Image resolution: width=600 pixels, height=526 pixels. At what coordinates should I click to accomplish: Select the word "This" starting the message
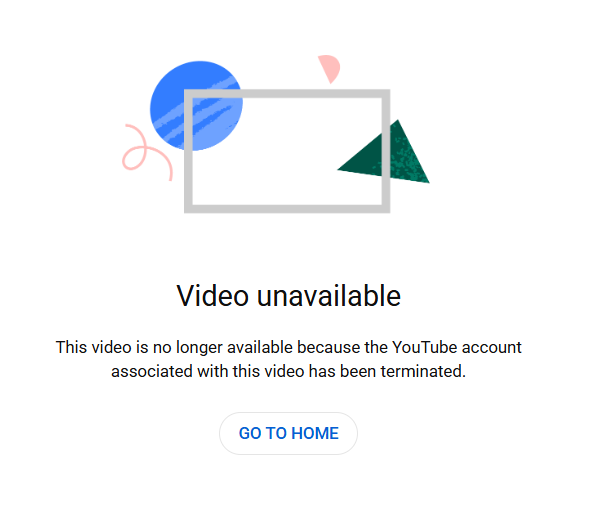tap(72, 347)
